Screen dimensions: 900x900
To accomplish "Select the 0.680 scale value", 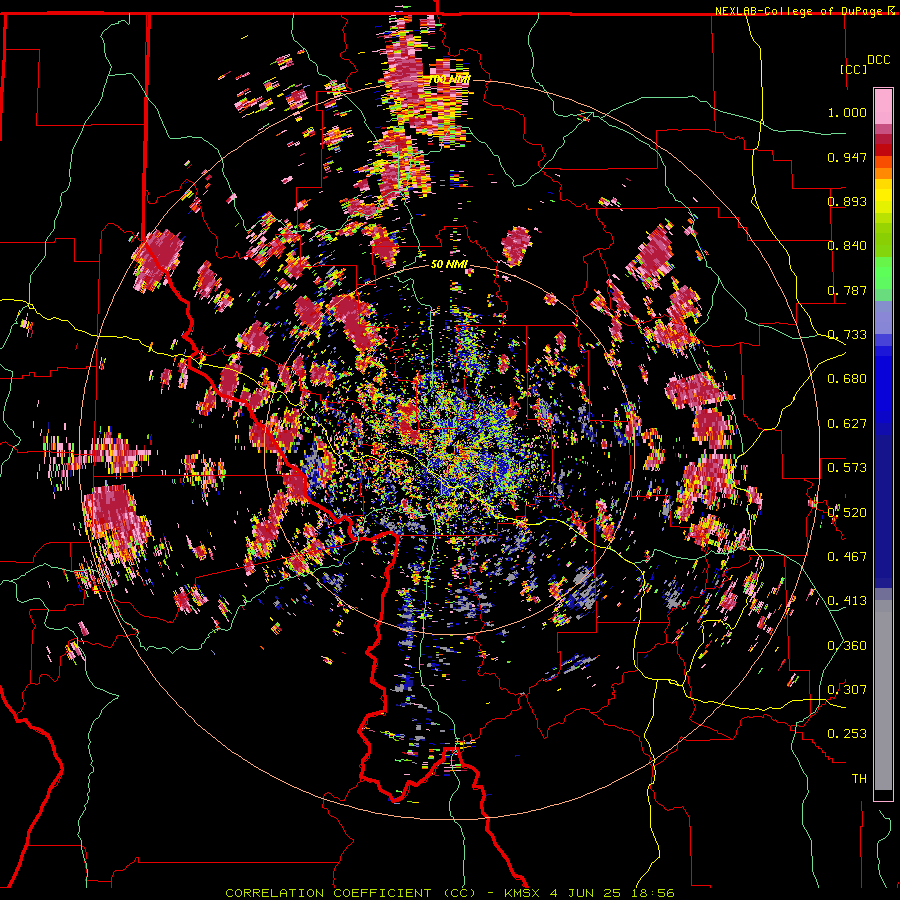I will click(847, 379).
